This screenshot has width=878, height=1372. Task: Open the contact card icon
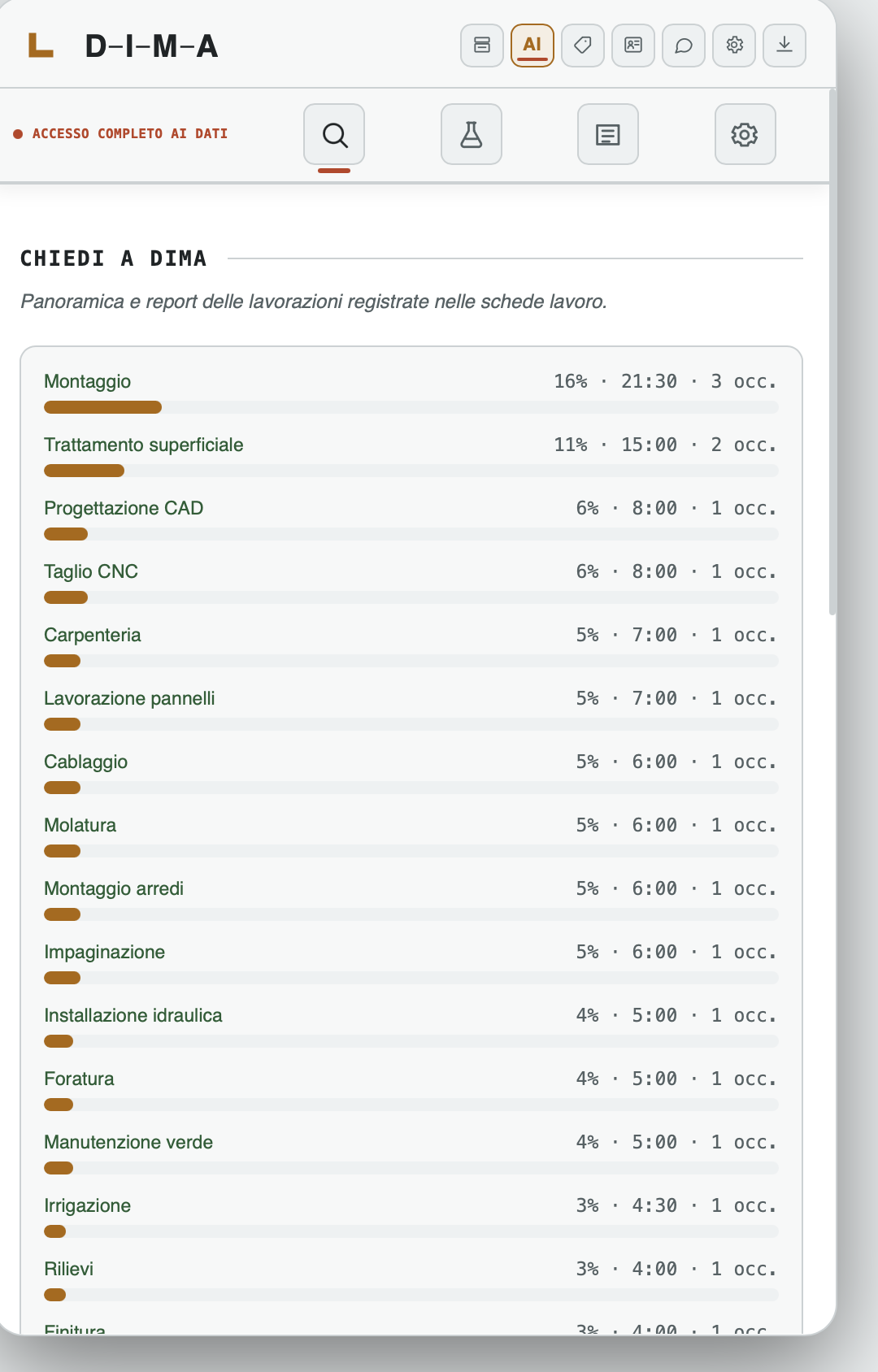tap(633, 46)
